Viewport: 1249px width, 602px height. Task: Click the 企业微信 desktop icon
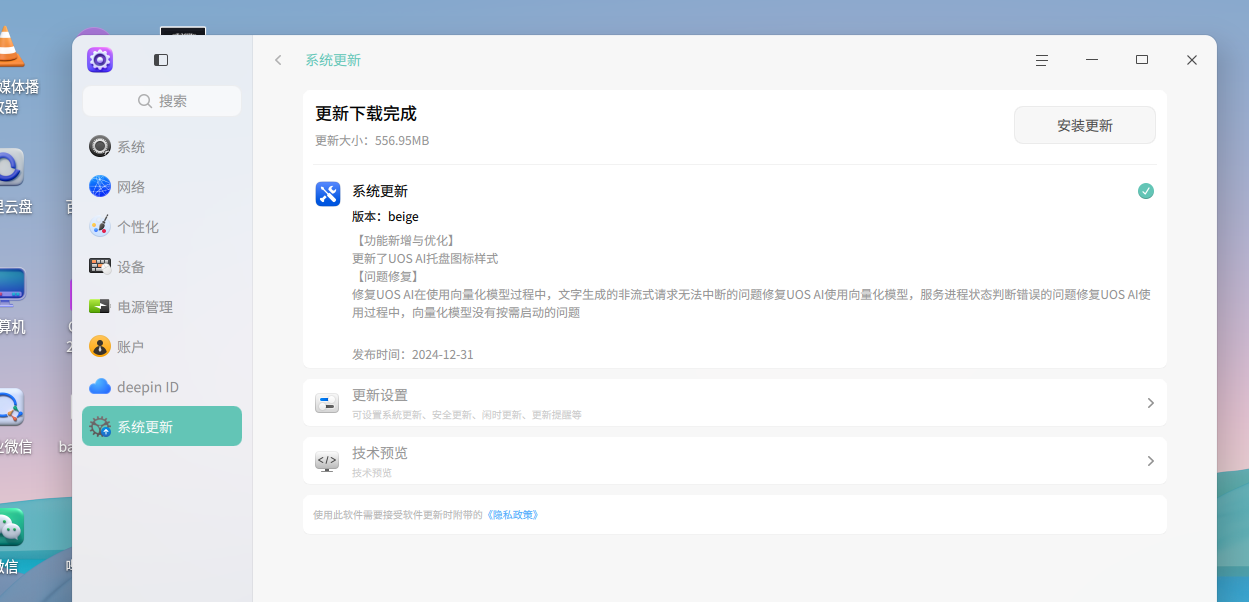point(9,407)
